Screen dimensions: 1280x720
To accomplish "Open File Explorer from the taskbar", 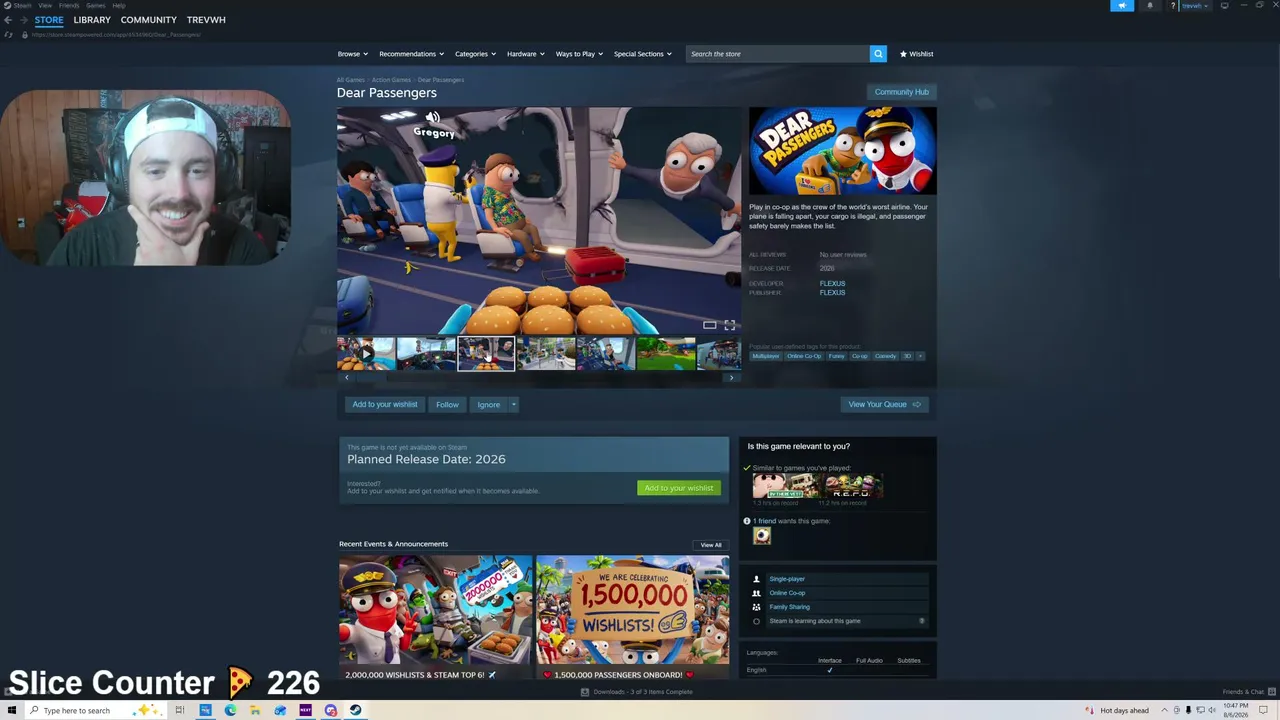I will (x=255, y=710).
